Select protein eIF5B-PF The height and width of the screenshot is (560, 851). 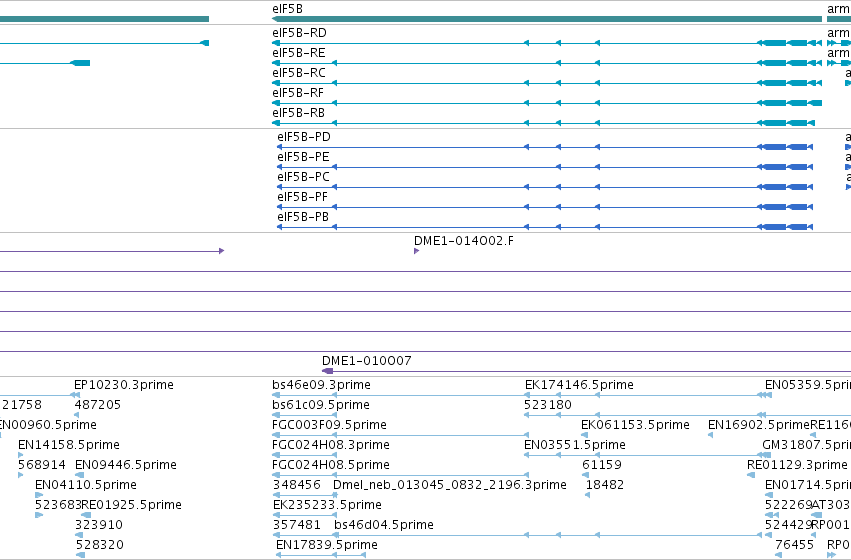coord(545,207)
